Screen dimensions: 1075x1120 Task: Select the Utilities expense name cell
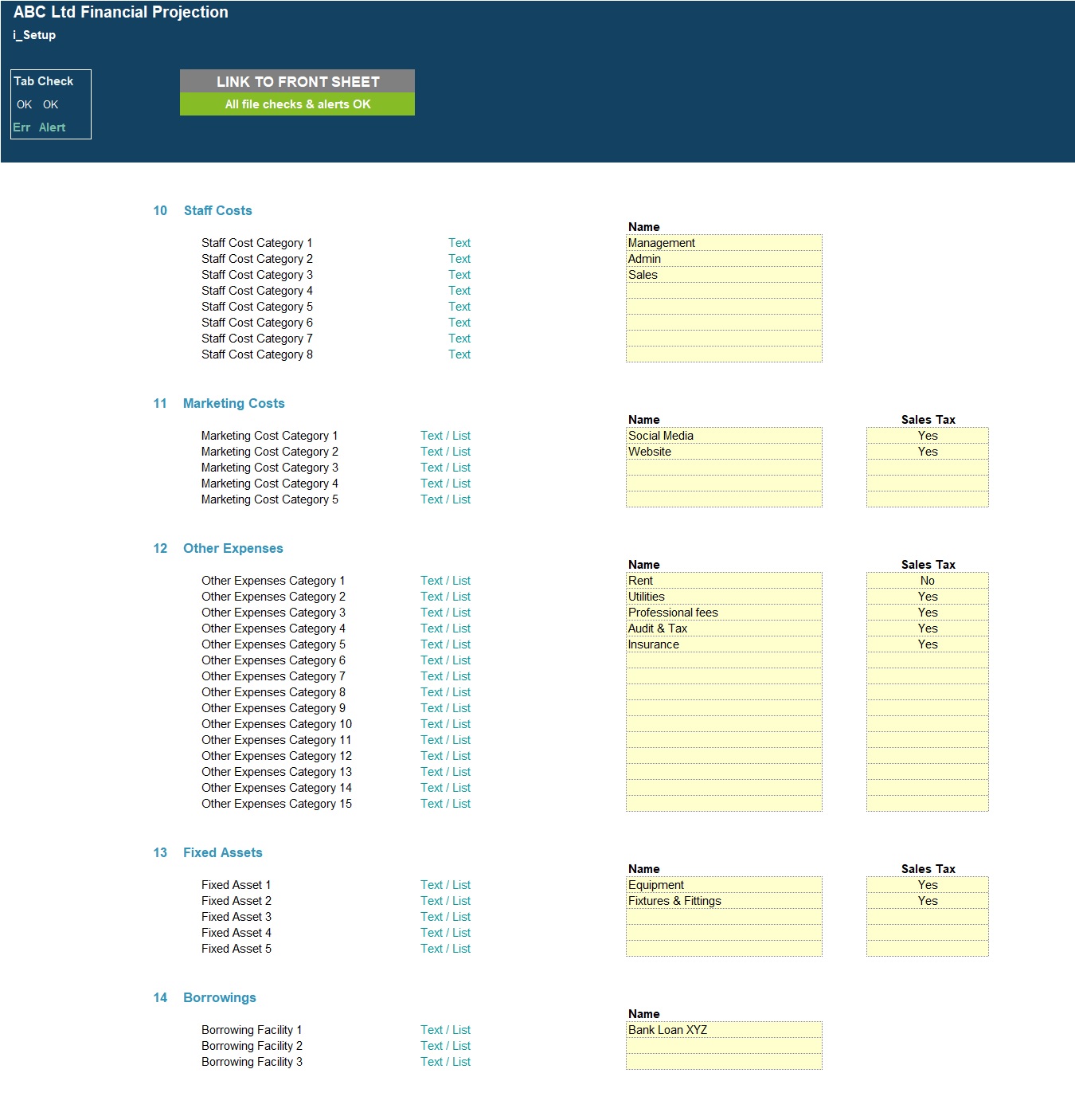click(724, 597)
